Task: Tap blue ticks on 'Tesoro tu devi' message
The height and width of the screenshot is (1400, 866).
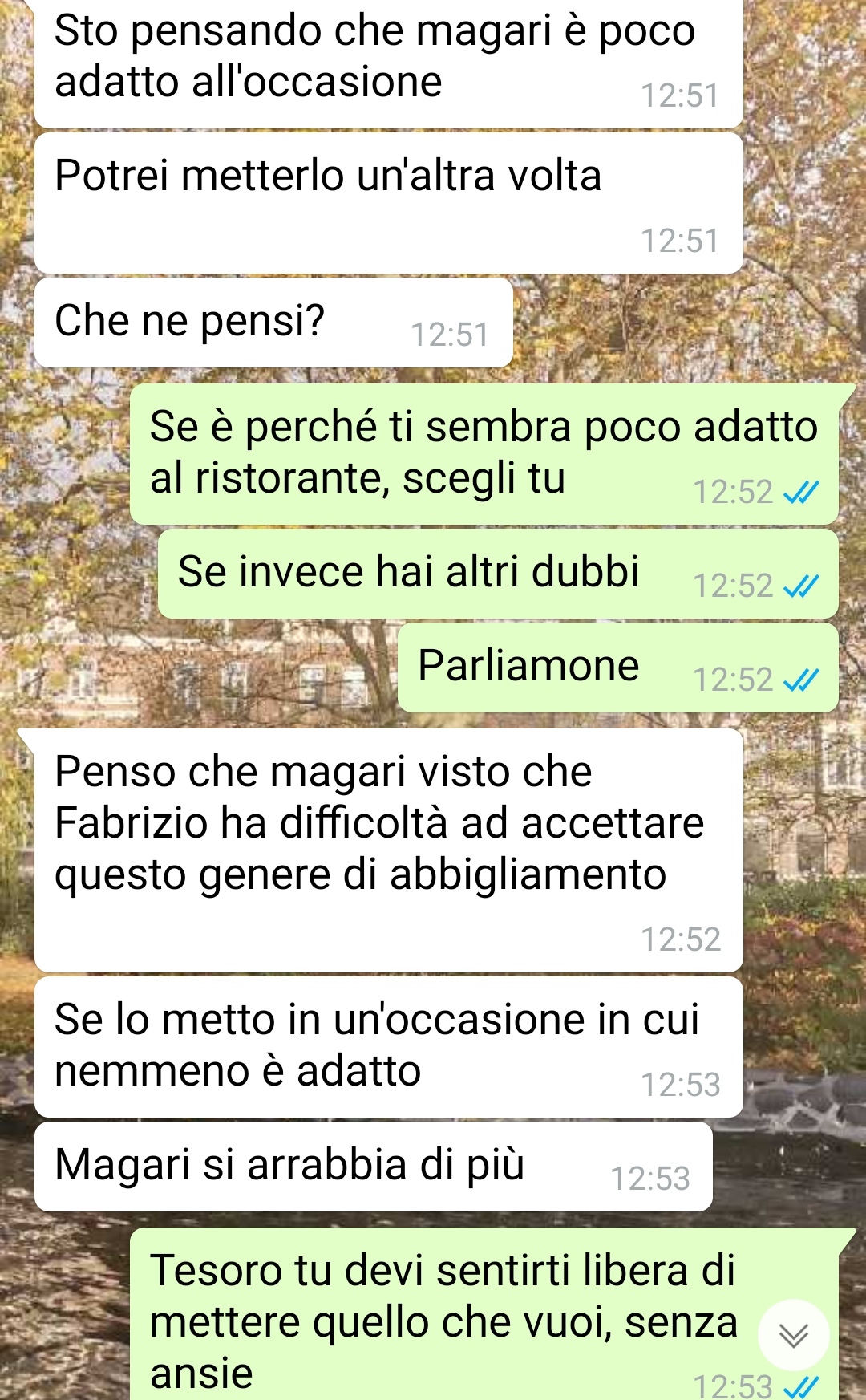Action: 800,1387
